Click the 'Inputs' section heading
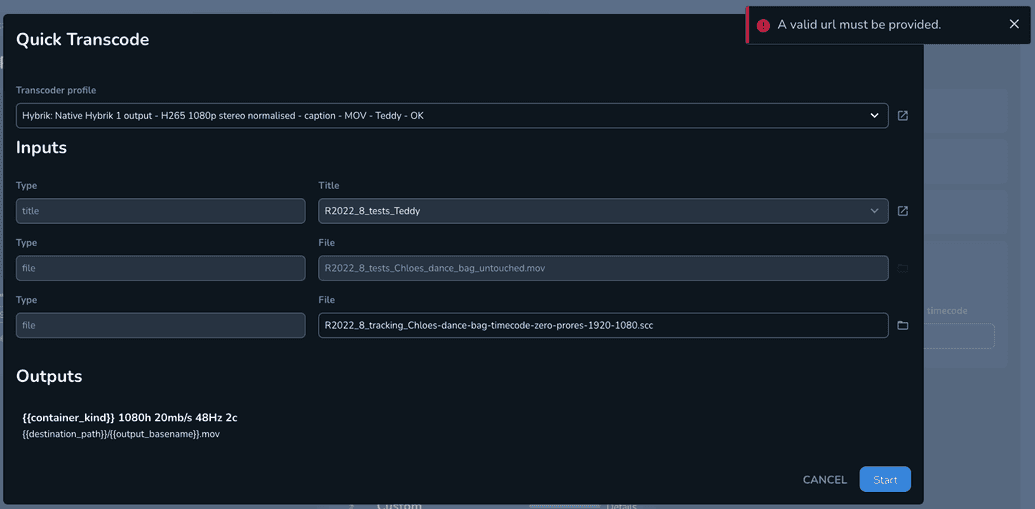Viewport: 1035px width, 509px height. 42,148
